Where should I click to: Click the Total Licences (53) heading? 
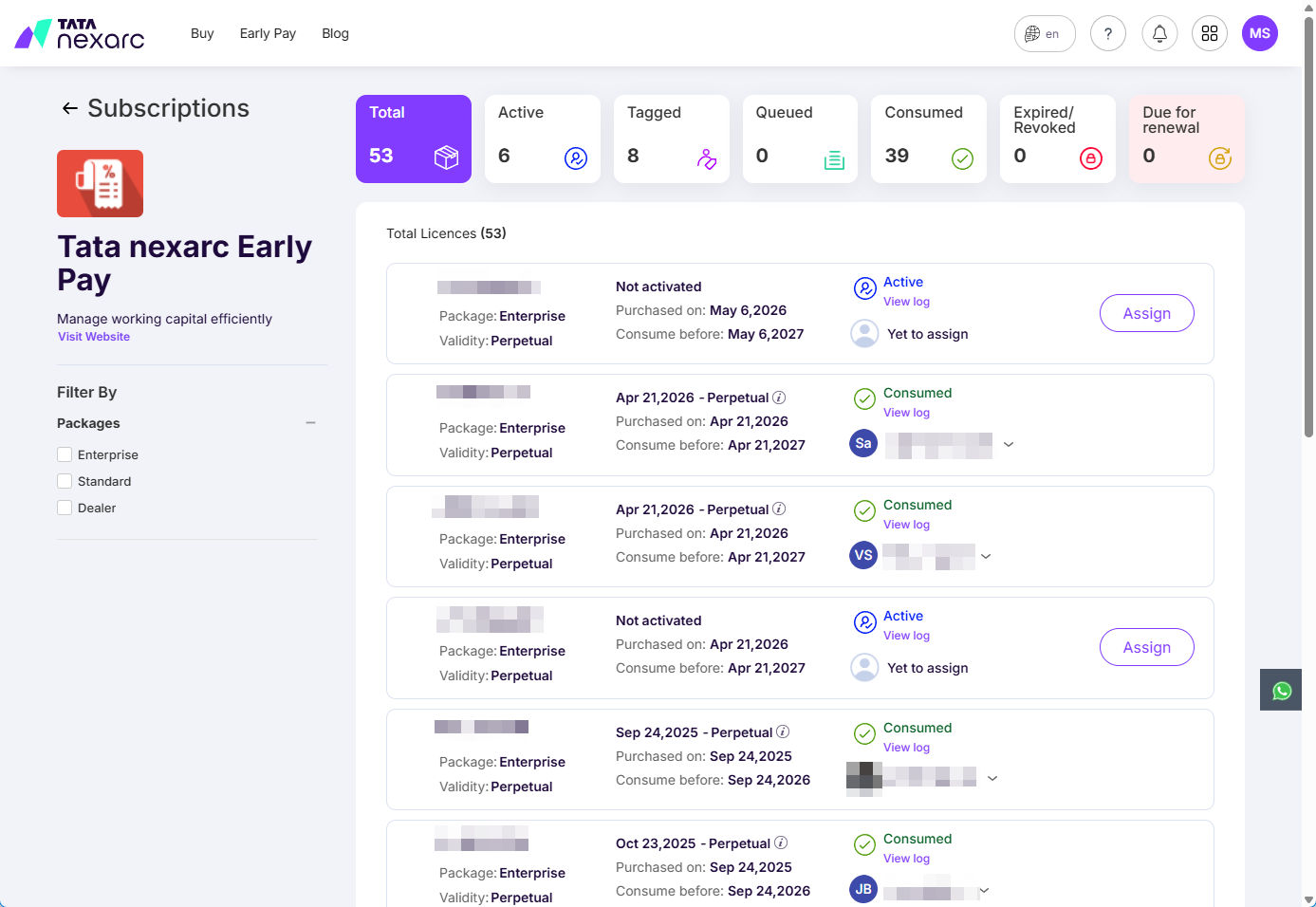446,233
